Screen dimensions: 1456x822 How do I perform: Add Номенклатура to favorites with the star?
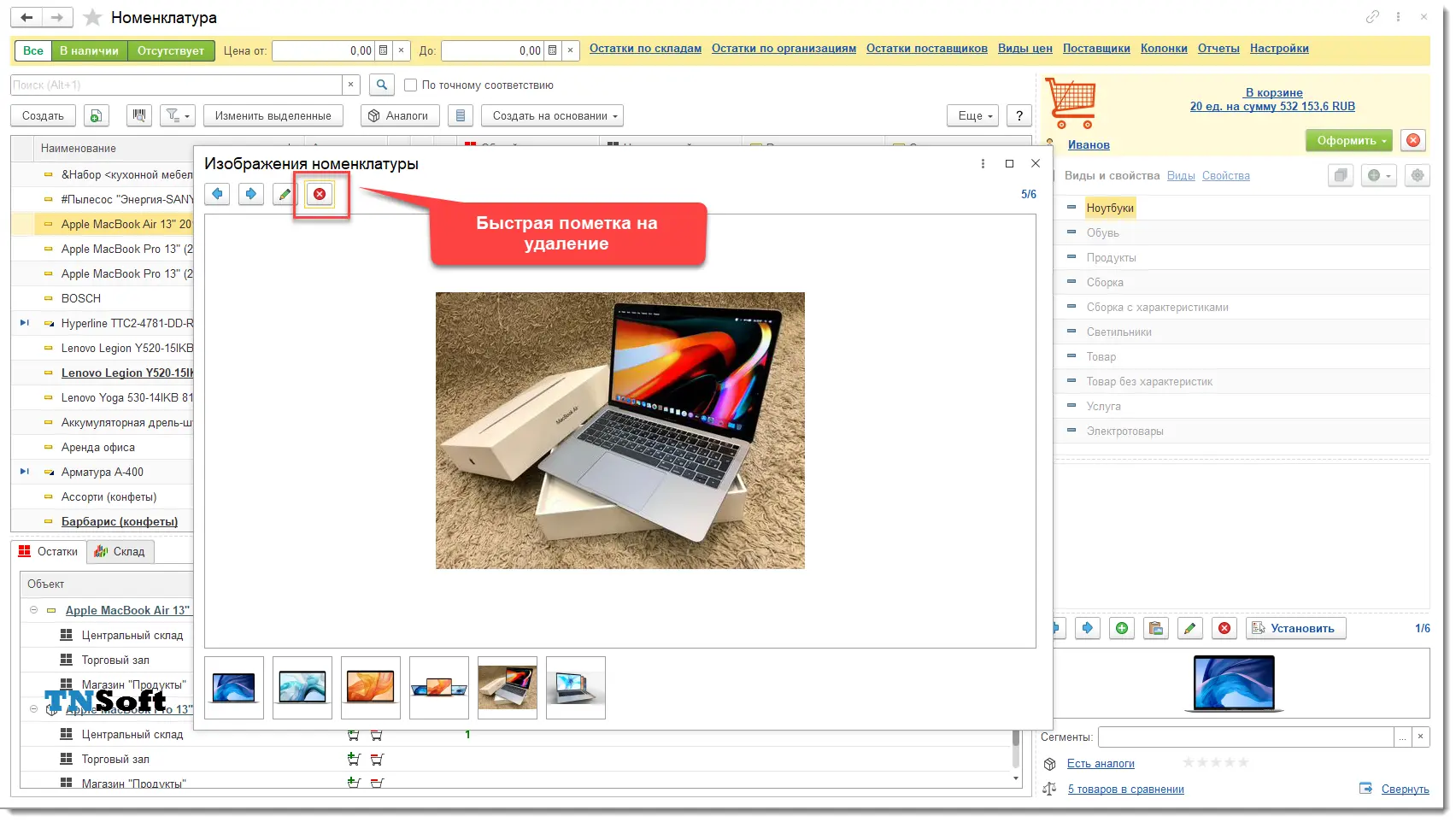point(93,18)
